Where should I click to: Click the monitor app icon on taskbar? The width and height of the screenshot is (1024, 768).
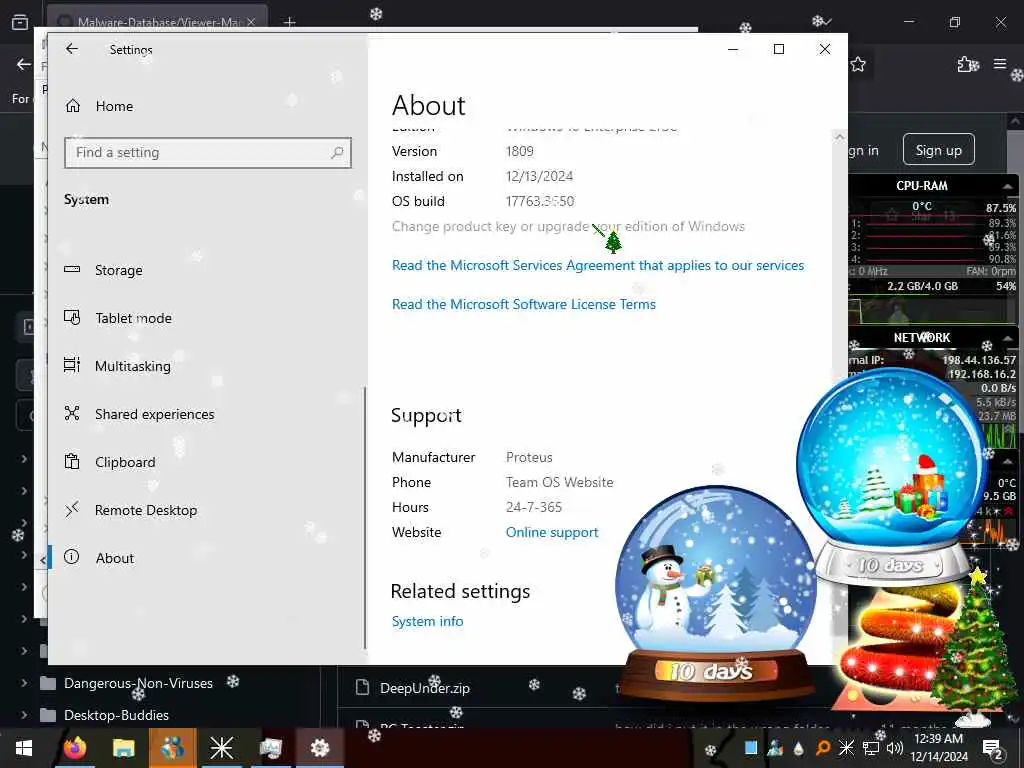270,748
